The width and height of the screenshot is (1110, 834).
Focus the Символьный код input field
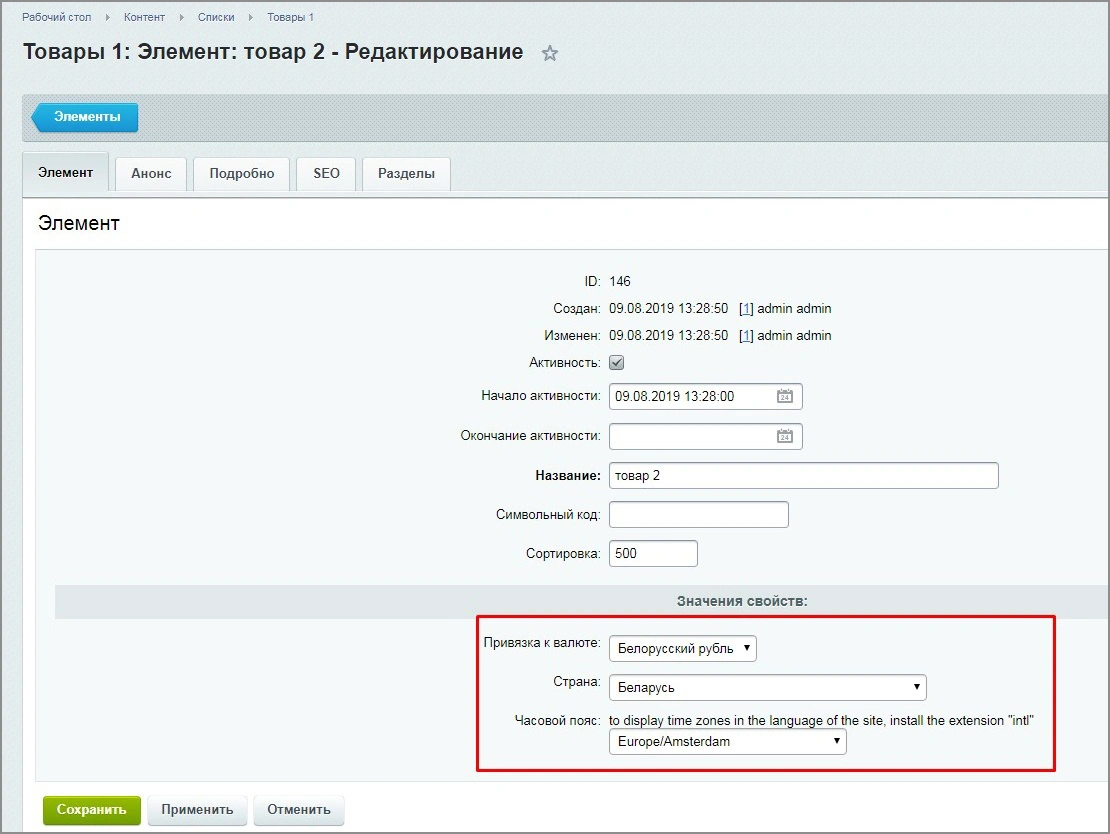tap(699, 515)
